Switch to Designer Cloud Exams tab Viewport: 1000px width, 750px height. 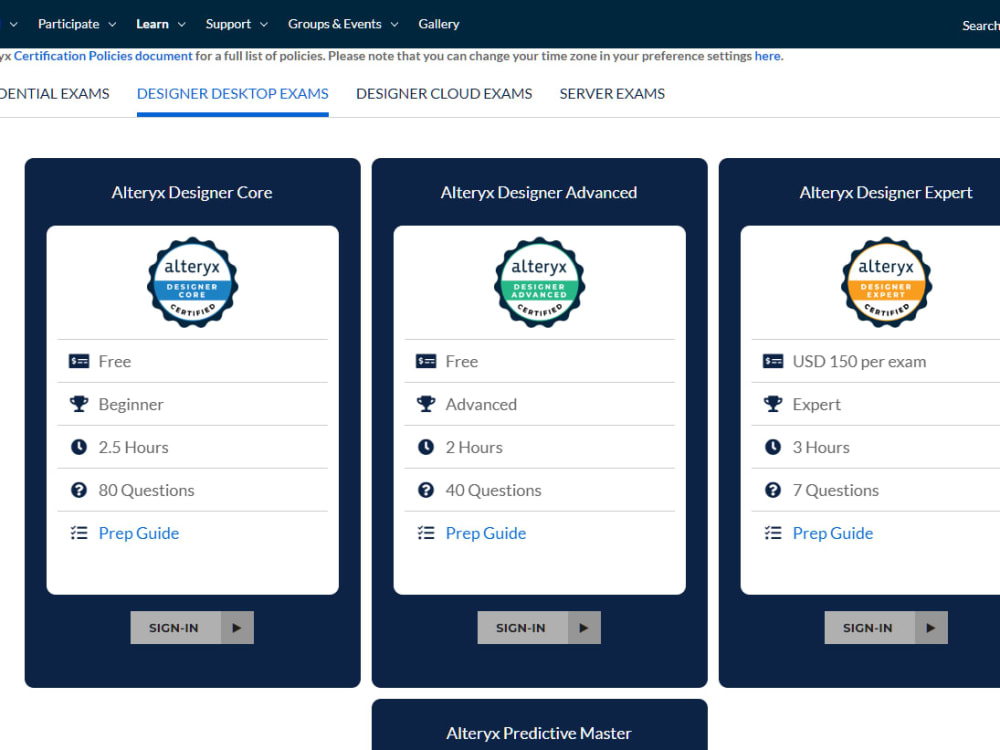coord(444,94)
